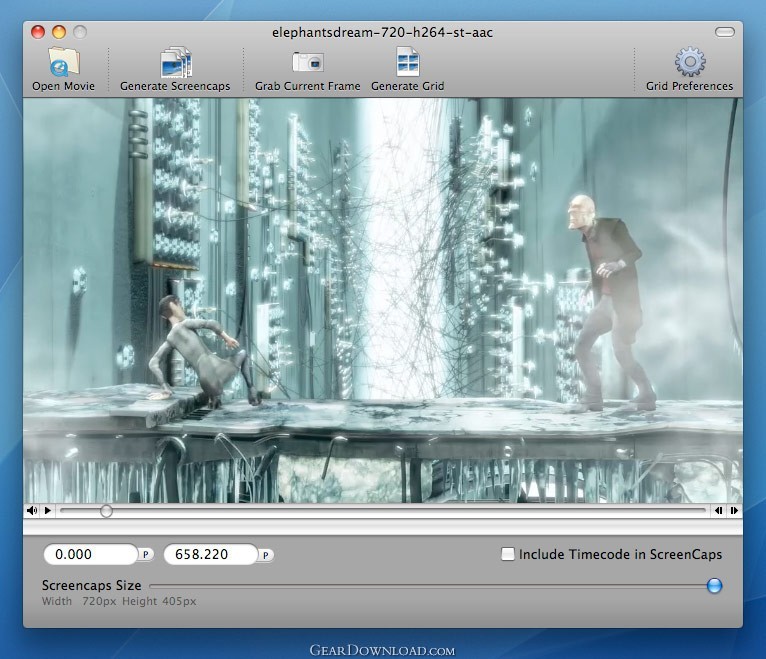Click the window title elephantsdream-720-h264-st-aac
The width and height of the screenshot is (766, 659).
383,33
